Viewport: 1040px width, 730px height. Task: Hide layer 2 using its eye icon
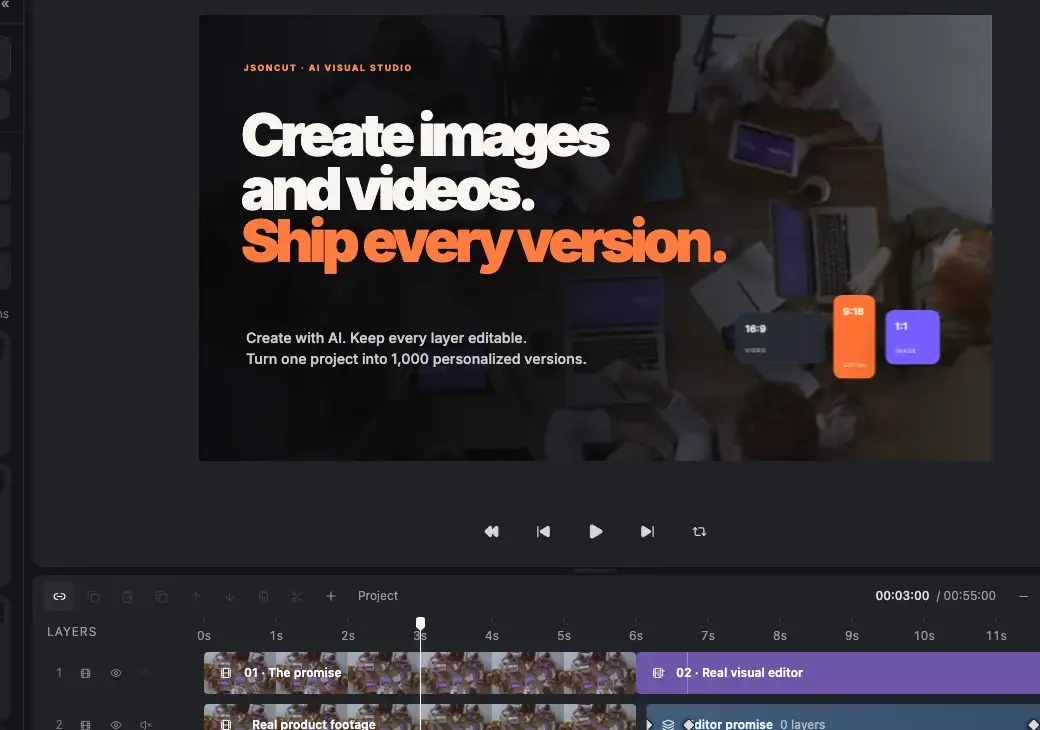116,725
